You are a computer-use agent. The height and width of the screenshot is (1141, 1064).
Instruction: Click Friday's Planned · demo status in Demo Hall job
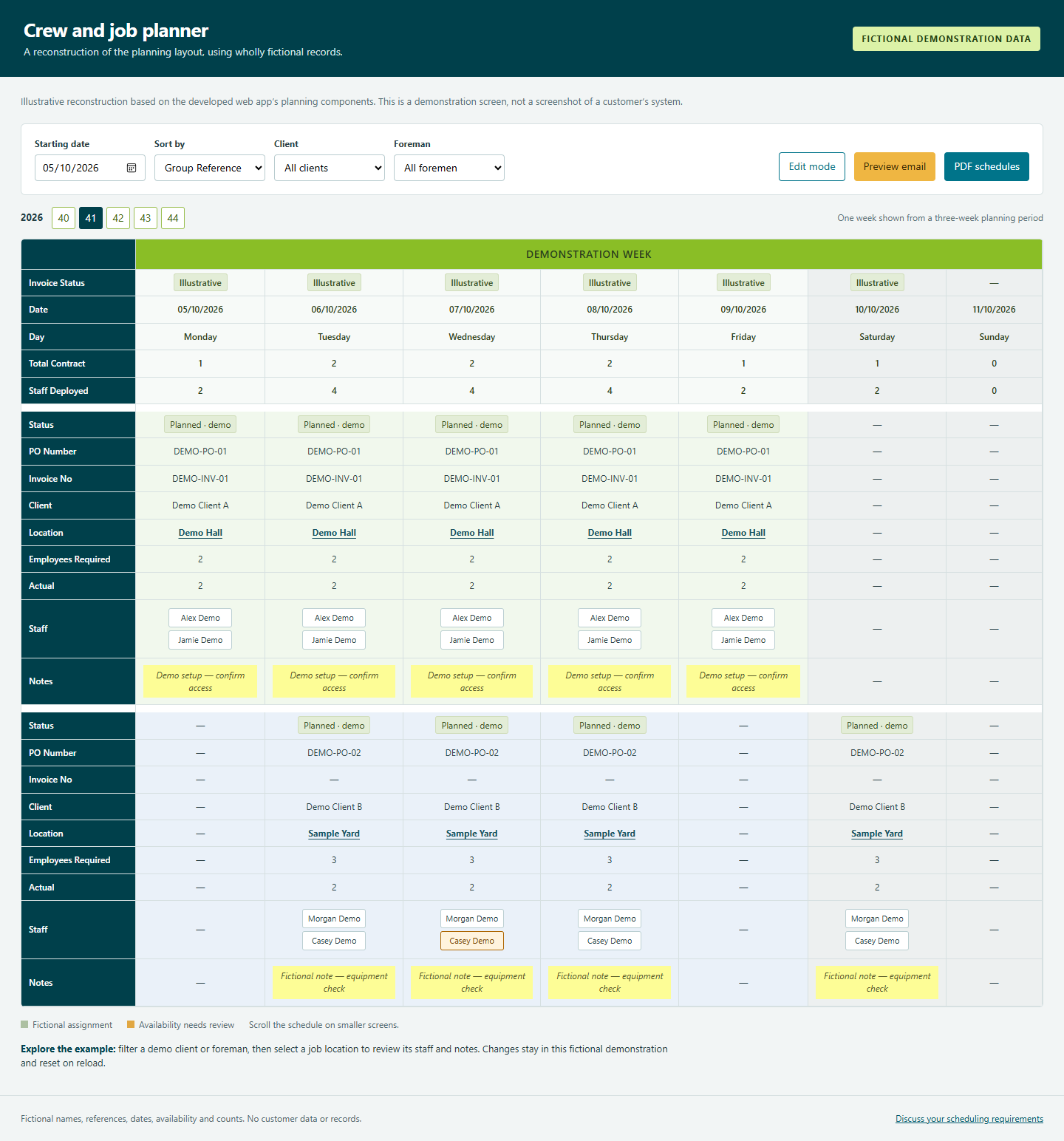tap(743, 425)
